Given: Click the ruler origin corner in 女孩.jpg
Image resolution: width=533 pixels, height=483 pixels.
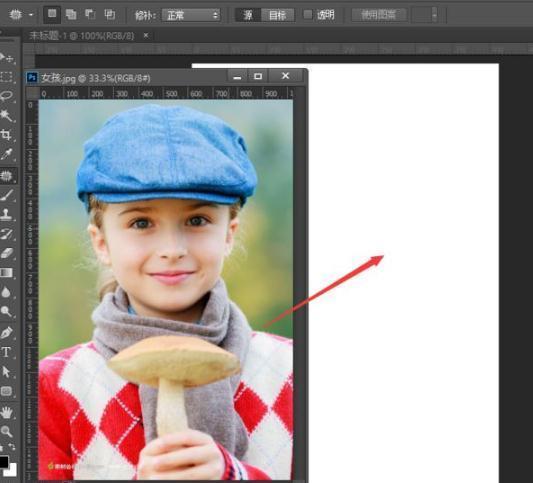Looking at the screenshot, I should coord(32,93).
